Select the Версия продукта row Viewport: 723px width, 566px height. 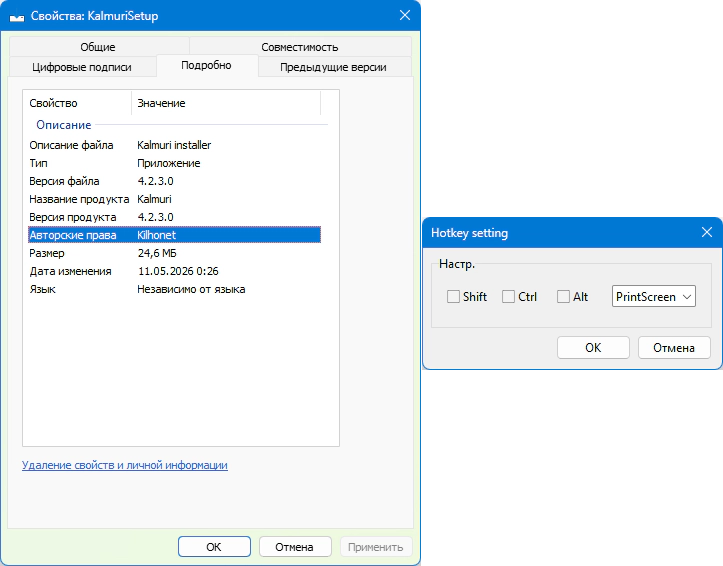(x=175, y=217)
